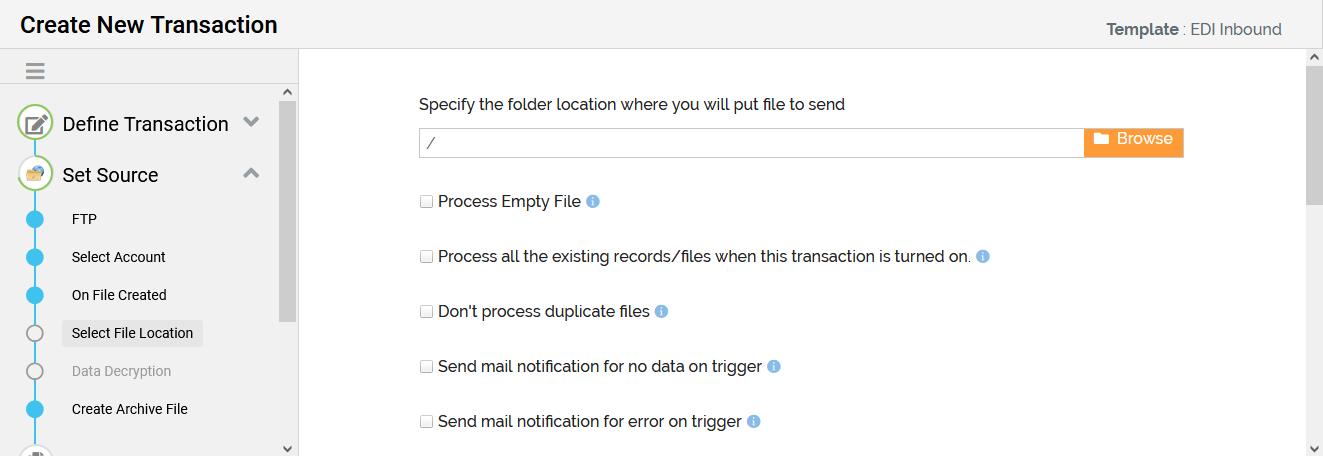
Task: Click info icon beside duplicate files option
Action: click(x=661, y=312)
